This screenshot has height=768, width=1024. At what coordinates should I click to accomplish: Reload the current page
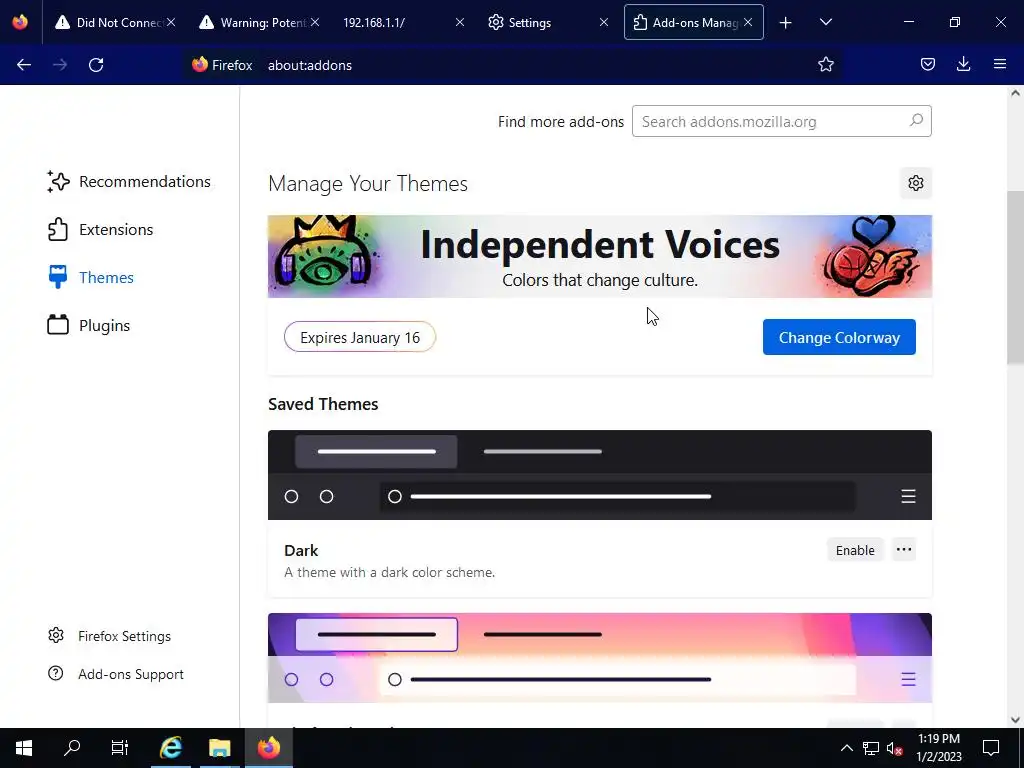click(x=96, y=65)
